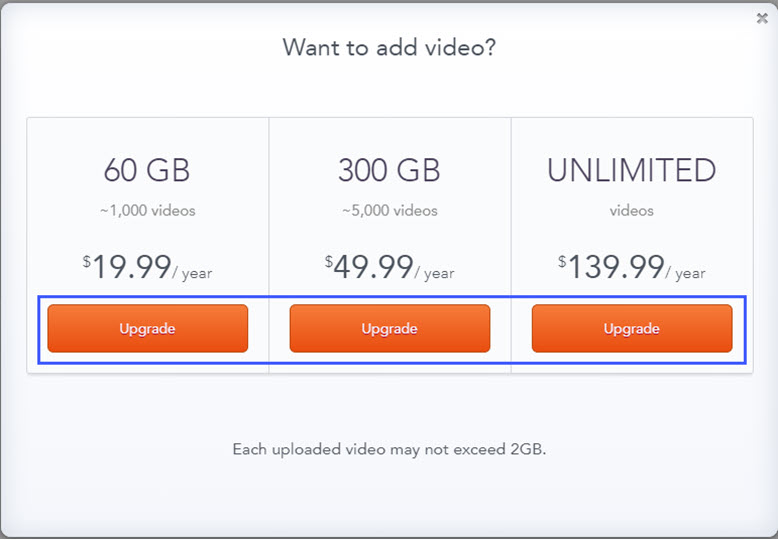This screenshot has height=540, width=778.
Task: Click "videos" label under UNLIMITED
Action: coord(631,211)
